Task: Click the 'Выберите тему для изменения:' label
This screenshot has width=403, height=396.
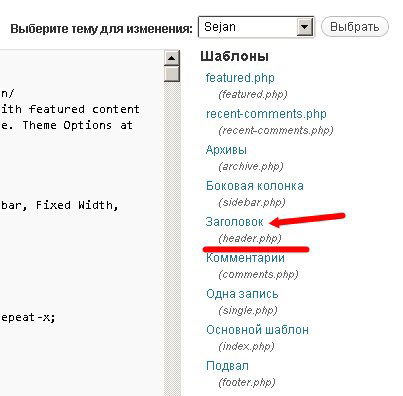Action: point(102,29)
